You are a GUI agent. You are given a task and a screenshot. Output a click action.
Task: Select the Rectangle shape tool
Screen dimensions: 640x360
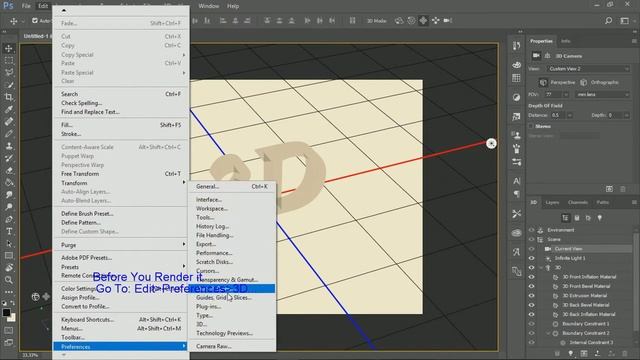coord(9,256)
